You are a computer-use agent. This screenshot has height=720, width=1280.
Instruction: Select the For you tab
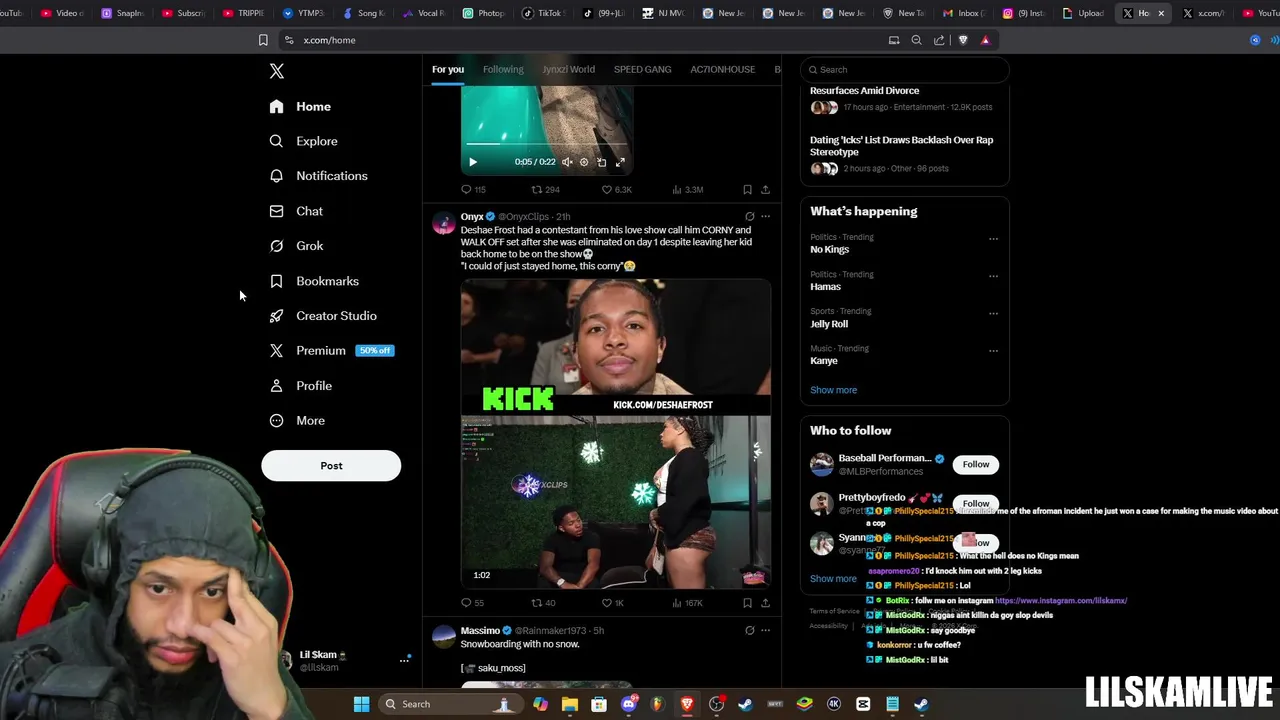click(448, 69)
